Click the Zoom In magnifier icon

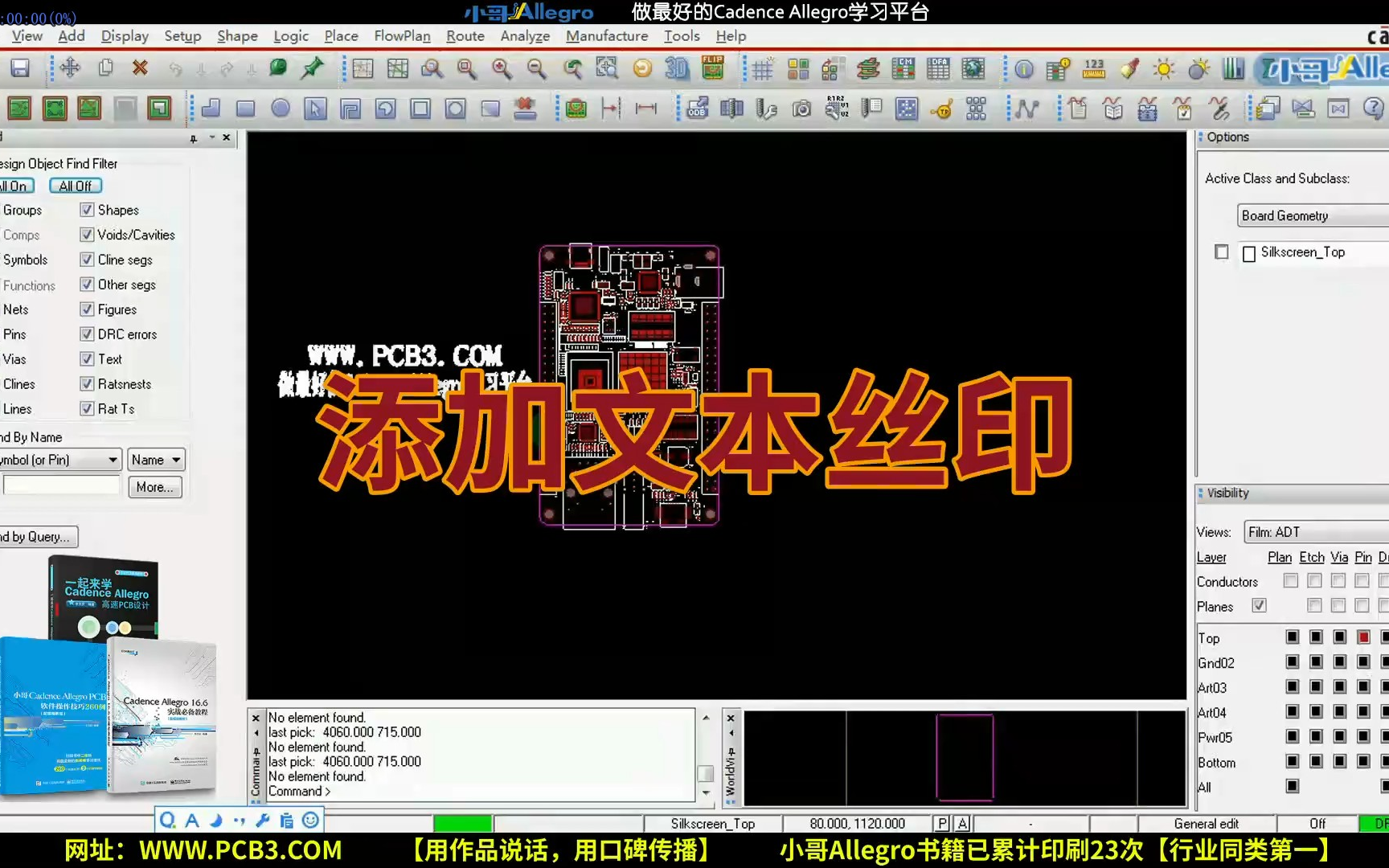click(x=502, y=68)
